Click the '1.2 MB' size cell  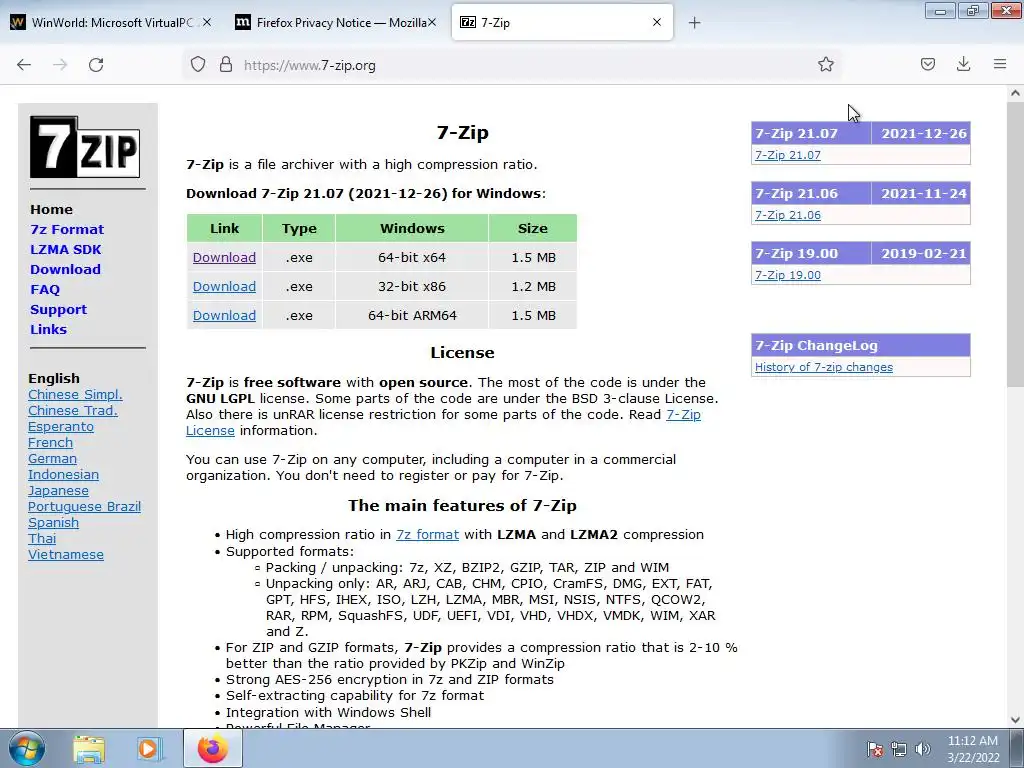coord(534,286)
